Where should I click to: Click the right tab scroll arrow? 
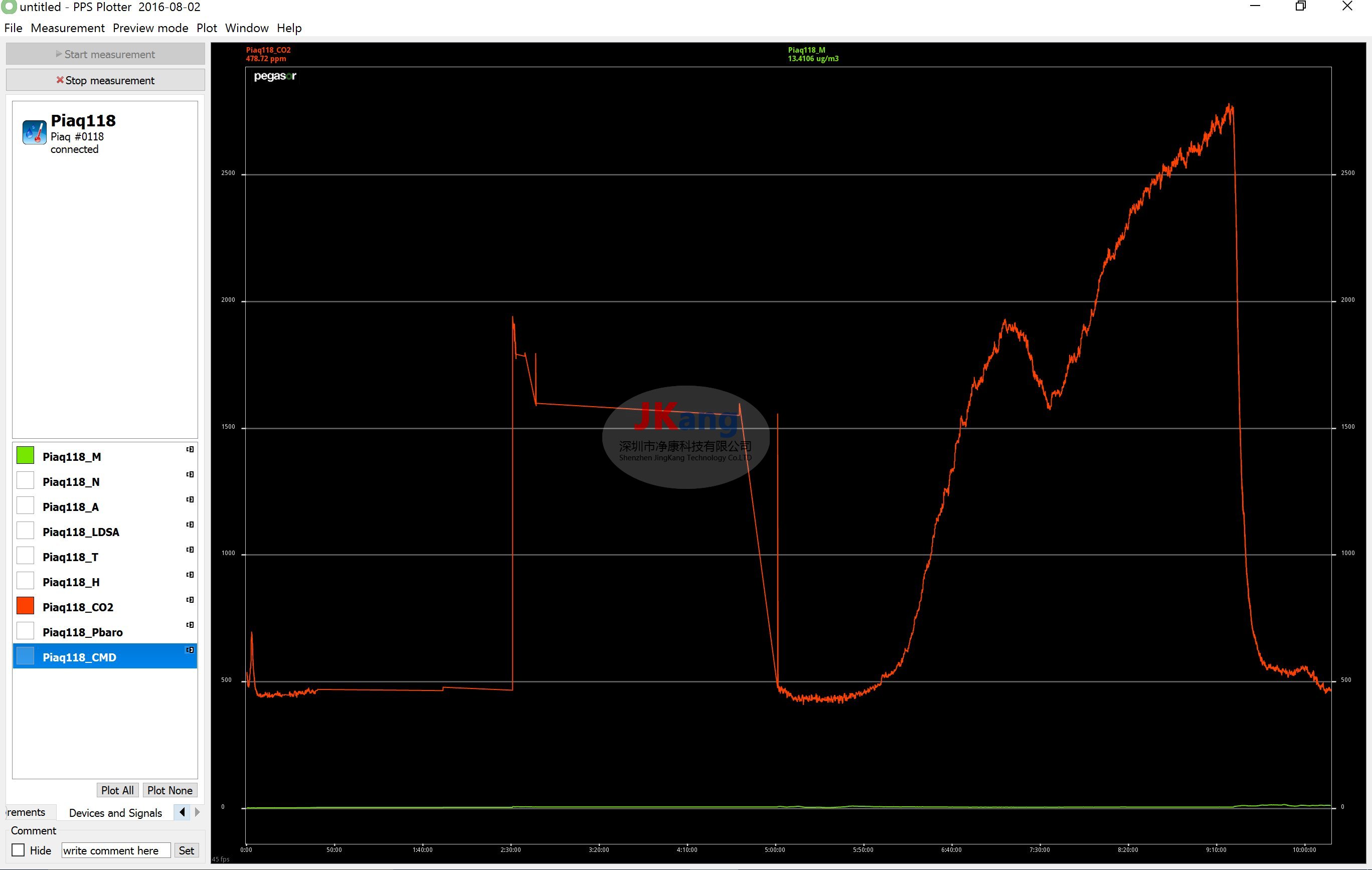pyautogui.click(x=197, y=812)
